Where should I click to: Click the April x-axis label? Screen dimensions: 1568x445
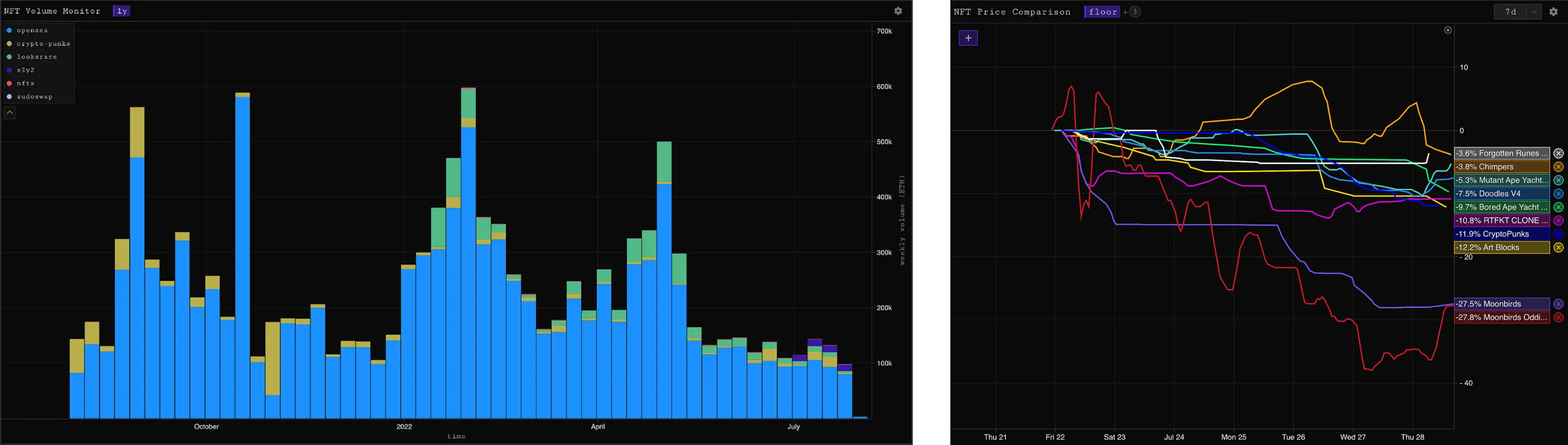598,427
